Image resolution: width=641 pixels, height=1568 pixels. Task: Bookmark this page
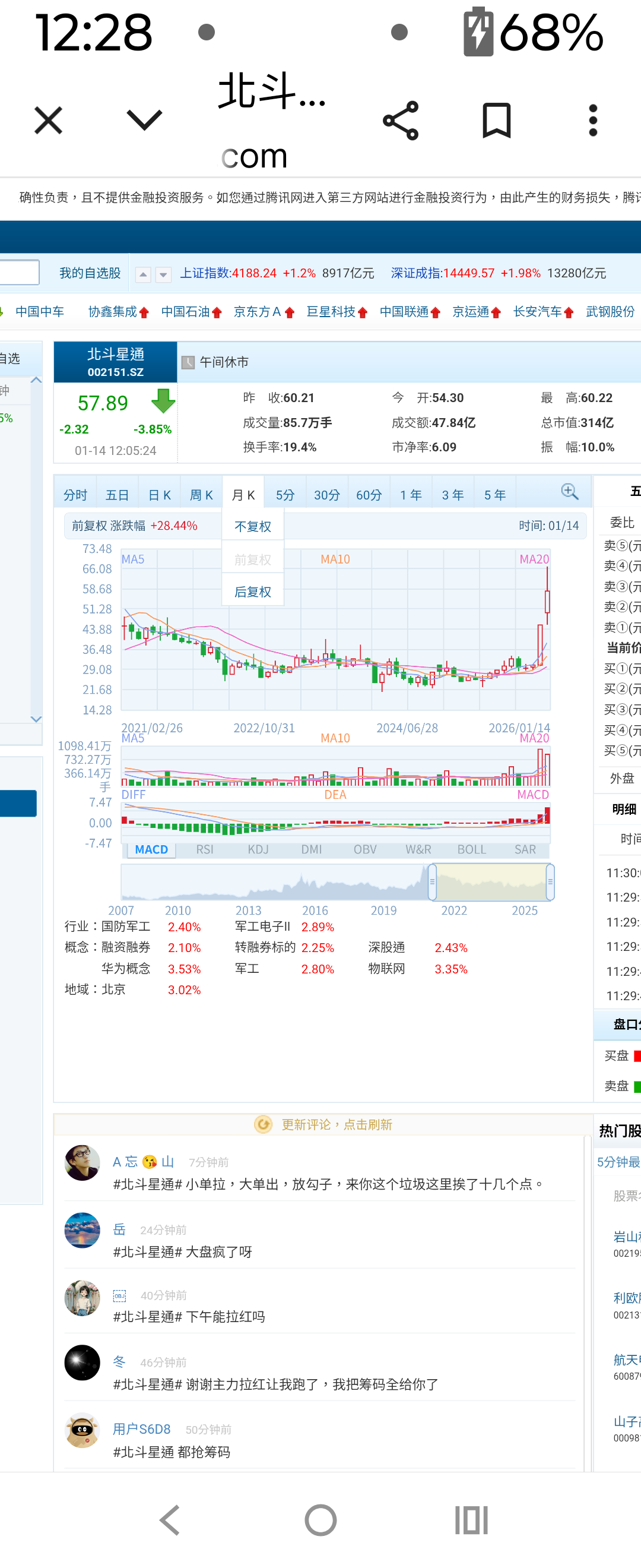[x=496, y=120]
